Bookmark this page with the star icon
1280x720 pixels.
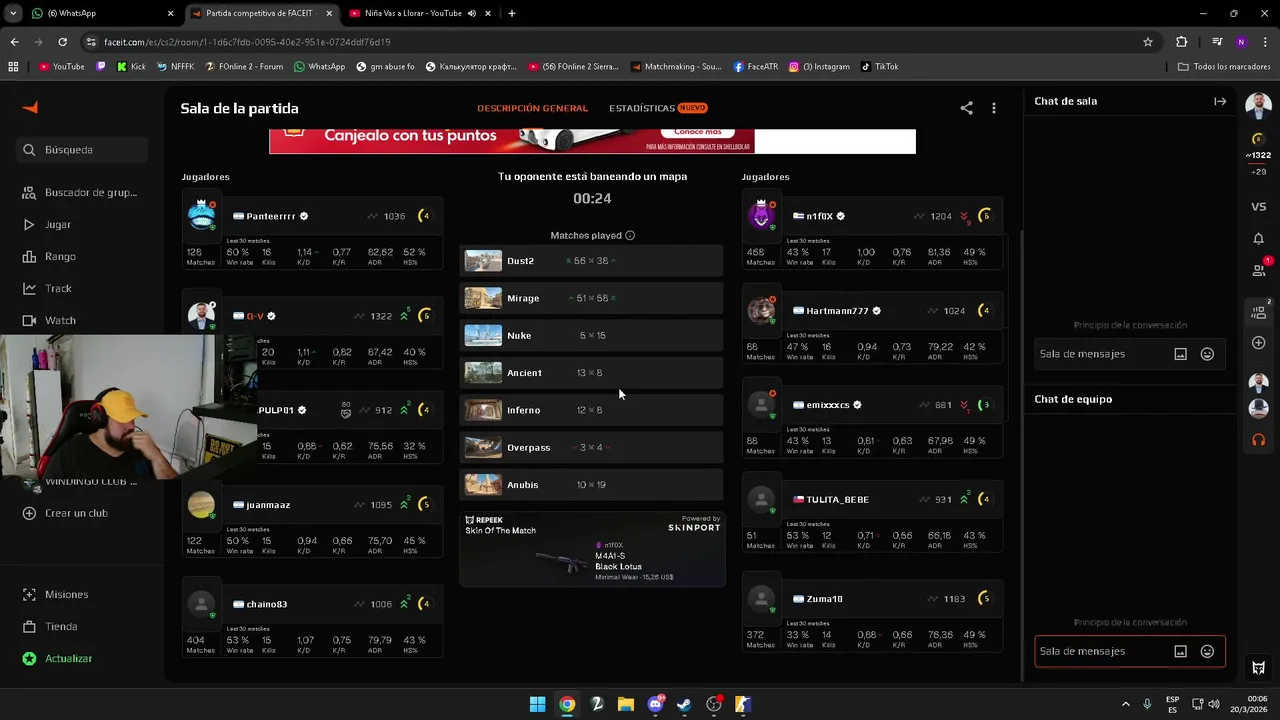1148,42
